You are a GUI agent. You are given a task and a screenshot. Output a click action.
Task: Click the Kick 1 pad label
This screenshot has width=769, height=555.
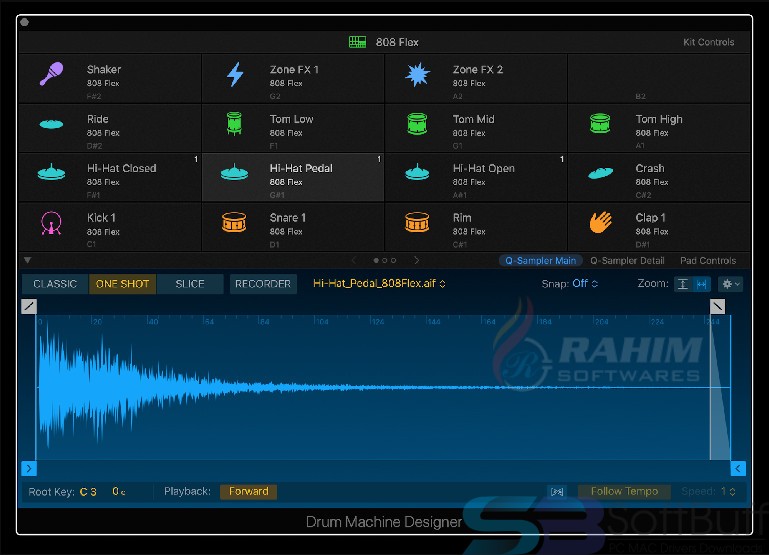101,218
